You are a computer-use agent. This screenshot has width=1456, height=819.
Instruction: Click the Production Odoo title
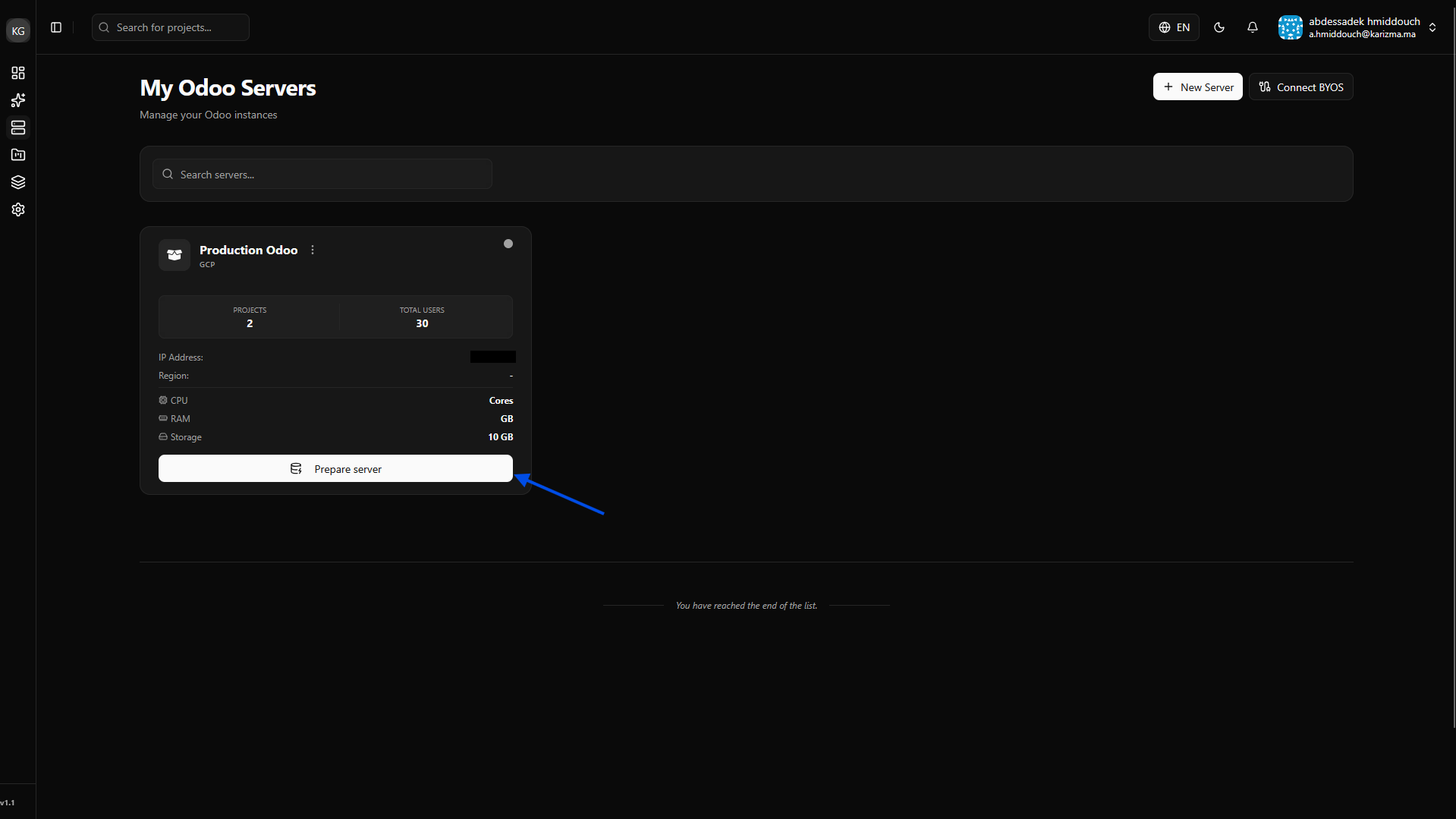248,250
